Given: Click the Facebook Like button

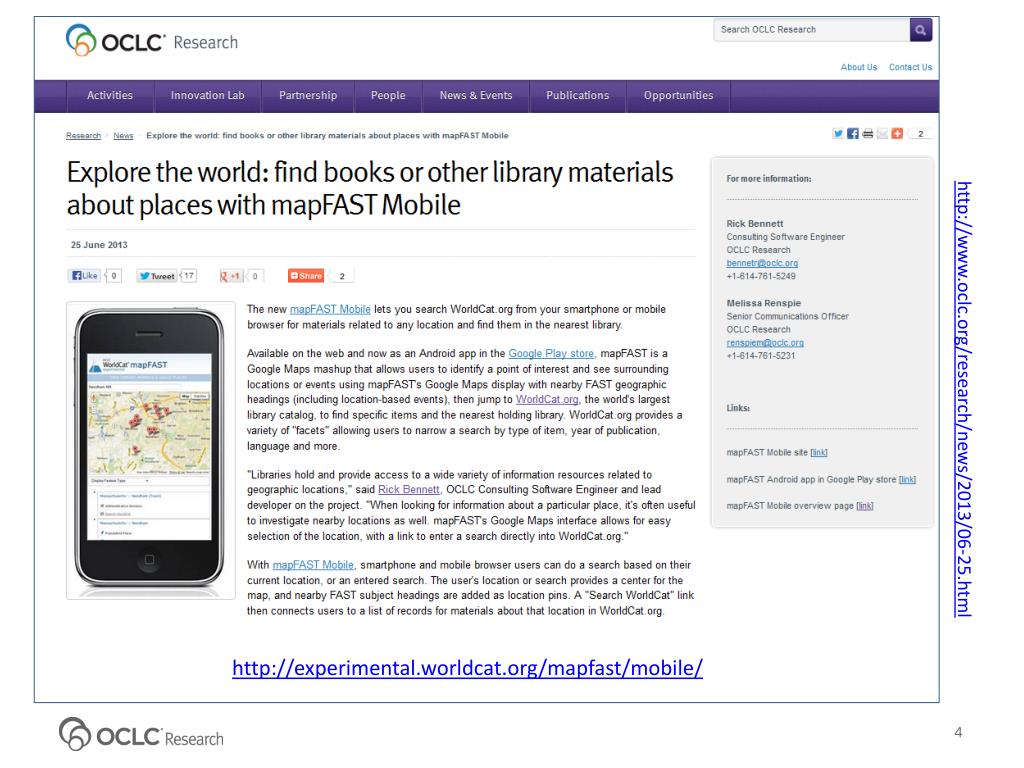Looking at the screenshot, I should [x=85, y=276].
